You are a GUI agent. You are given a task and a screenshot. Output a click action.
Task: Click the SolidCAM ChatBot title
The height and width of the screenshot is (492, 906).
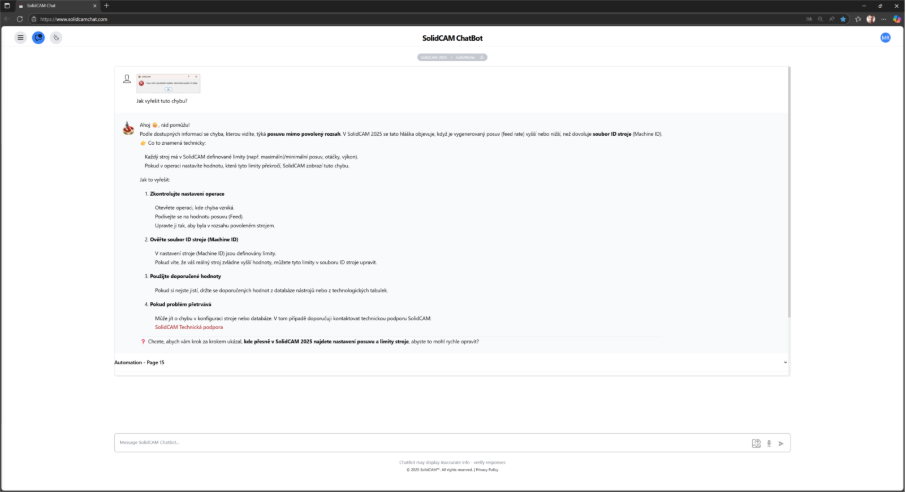tap(452, 38)
